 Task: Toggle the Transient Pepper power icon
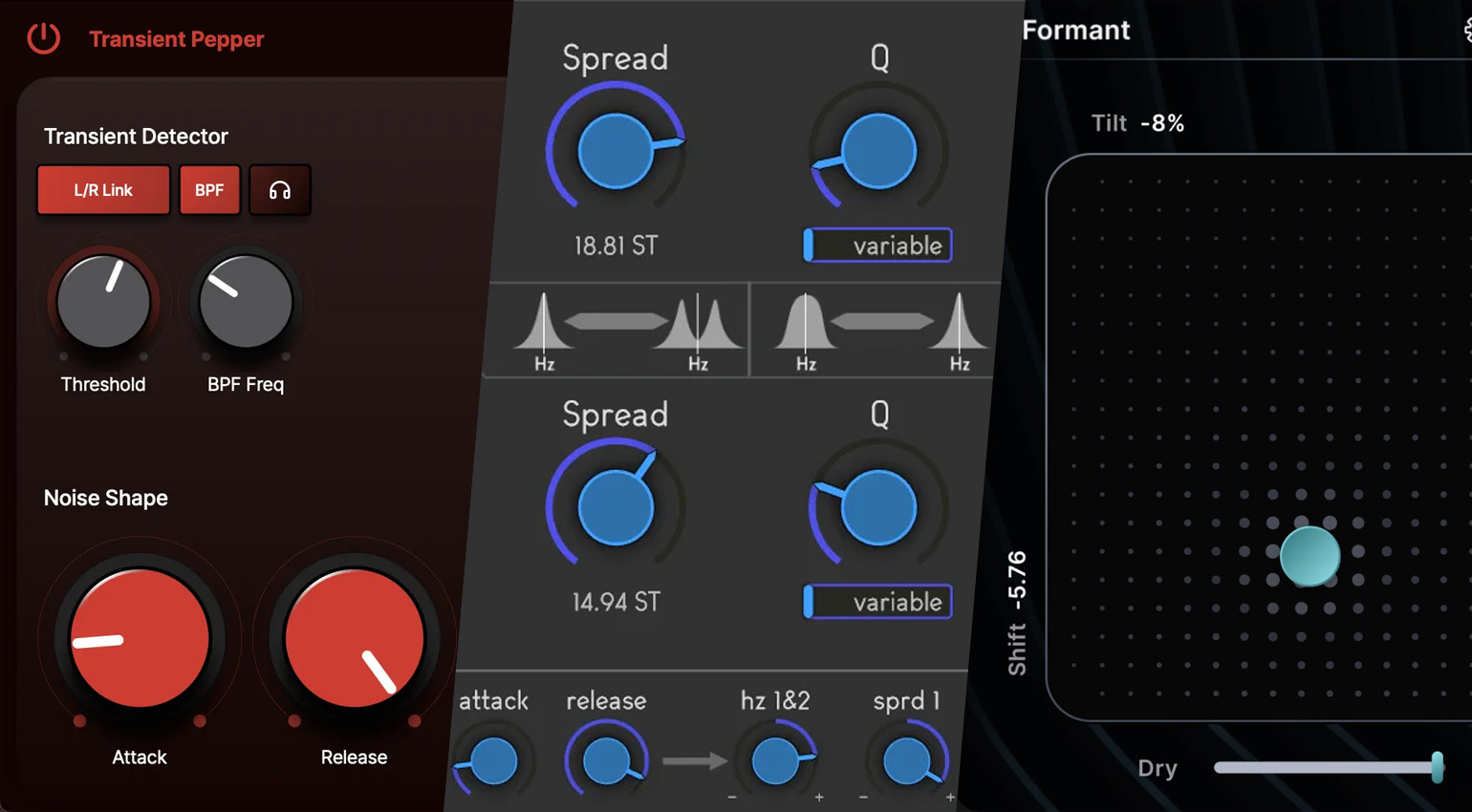[43, 38]
